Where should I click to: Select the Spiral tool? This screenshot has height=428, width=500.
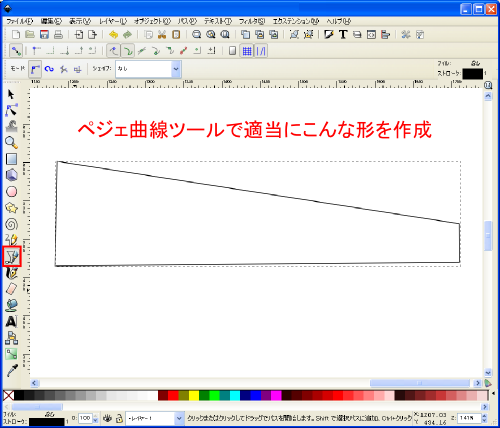coord(11,224)
